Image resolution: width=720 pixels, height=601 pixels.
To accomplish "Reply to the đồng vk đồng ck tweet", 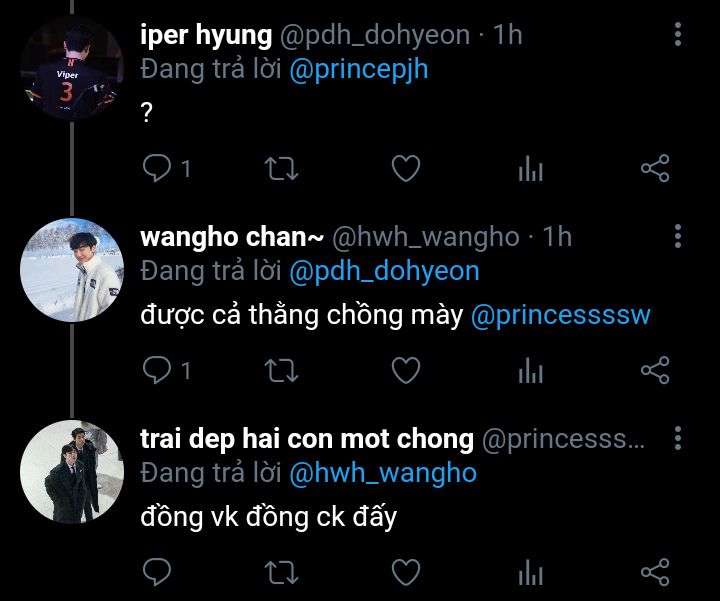I will (157, 572).
